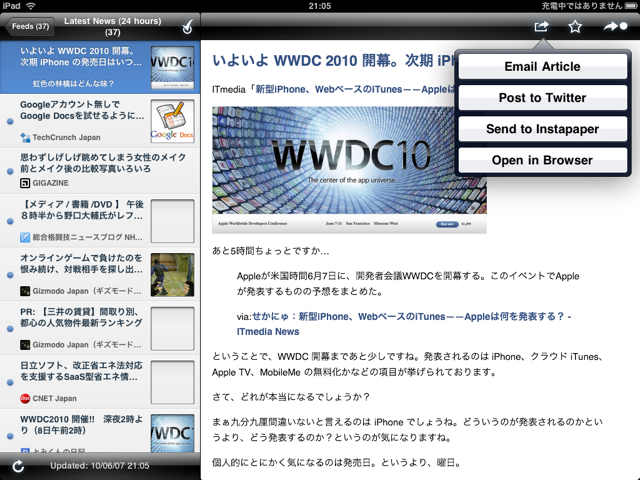Tap the WWDC10 banner image in article
Image resolution: width=640 pixels, height=480 pixels.
tap(350, 170)
